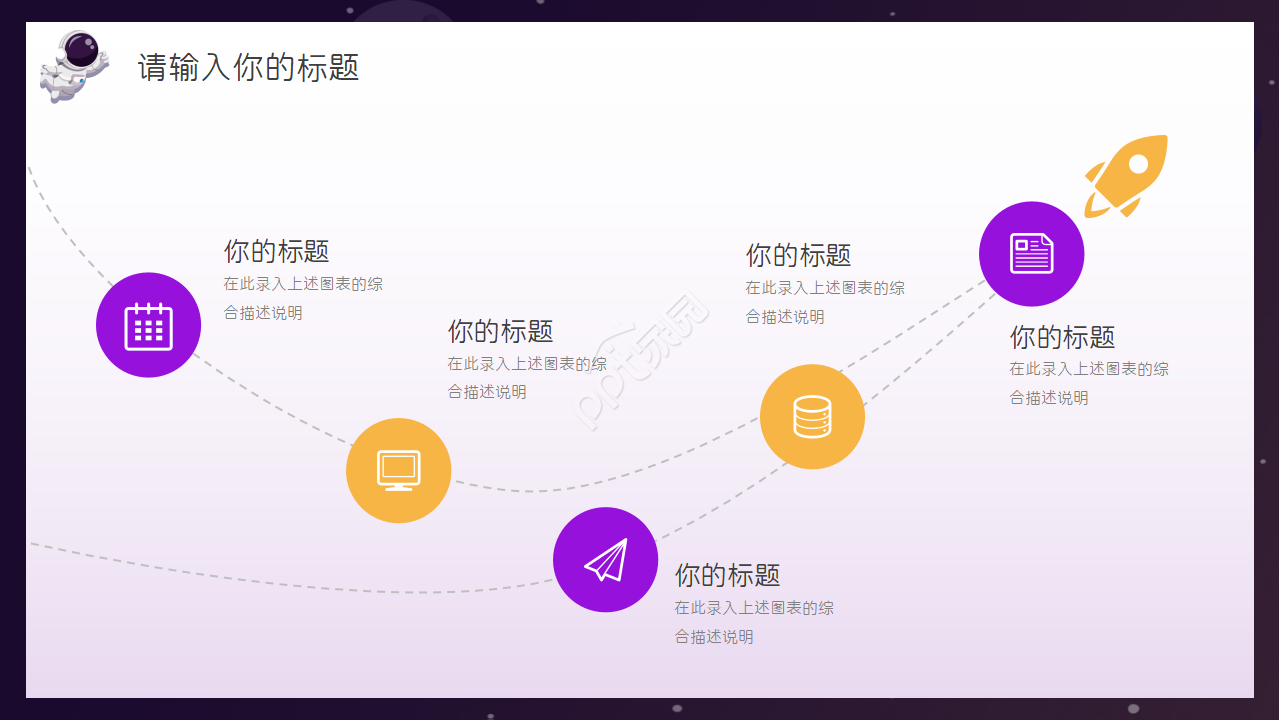Select the '你的标题' heading beside the paper plane
1280x720 pixels.
pyautogui.click(x=727, y=575)
